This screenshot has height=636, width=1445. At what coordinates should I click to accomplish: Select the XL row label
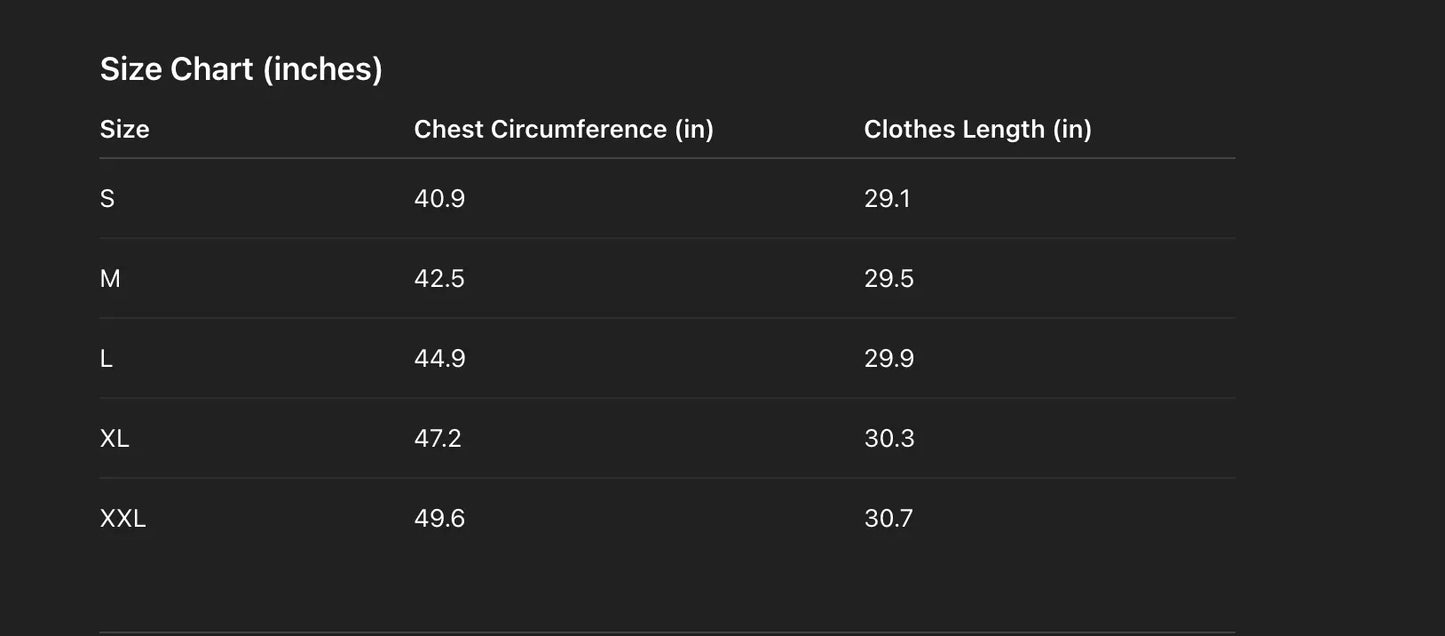pos(115,438)
